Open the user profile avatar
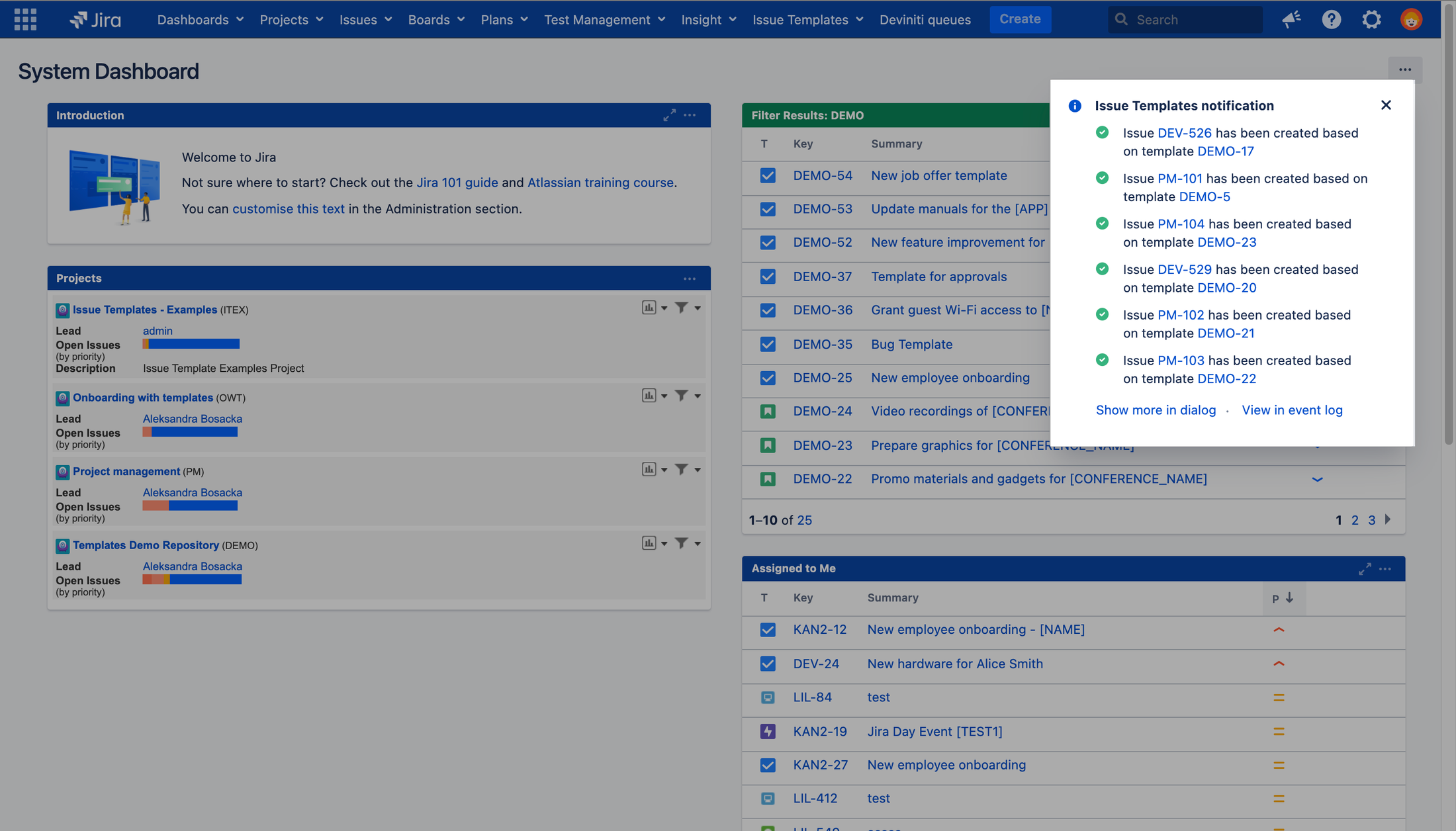Image resolution: width=1456 pixels, height=831 pixels. pyautogui.click(x=1411, y=19)
